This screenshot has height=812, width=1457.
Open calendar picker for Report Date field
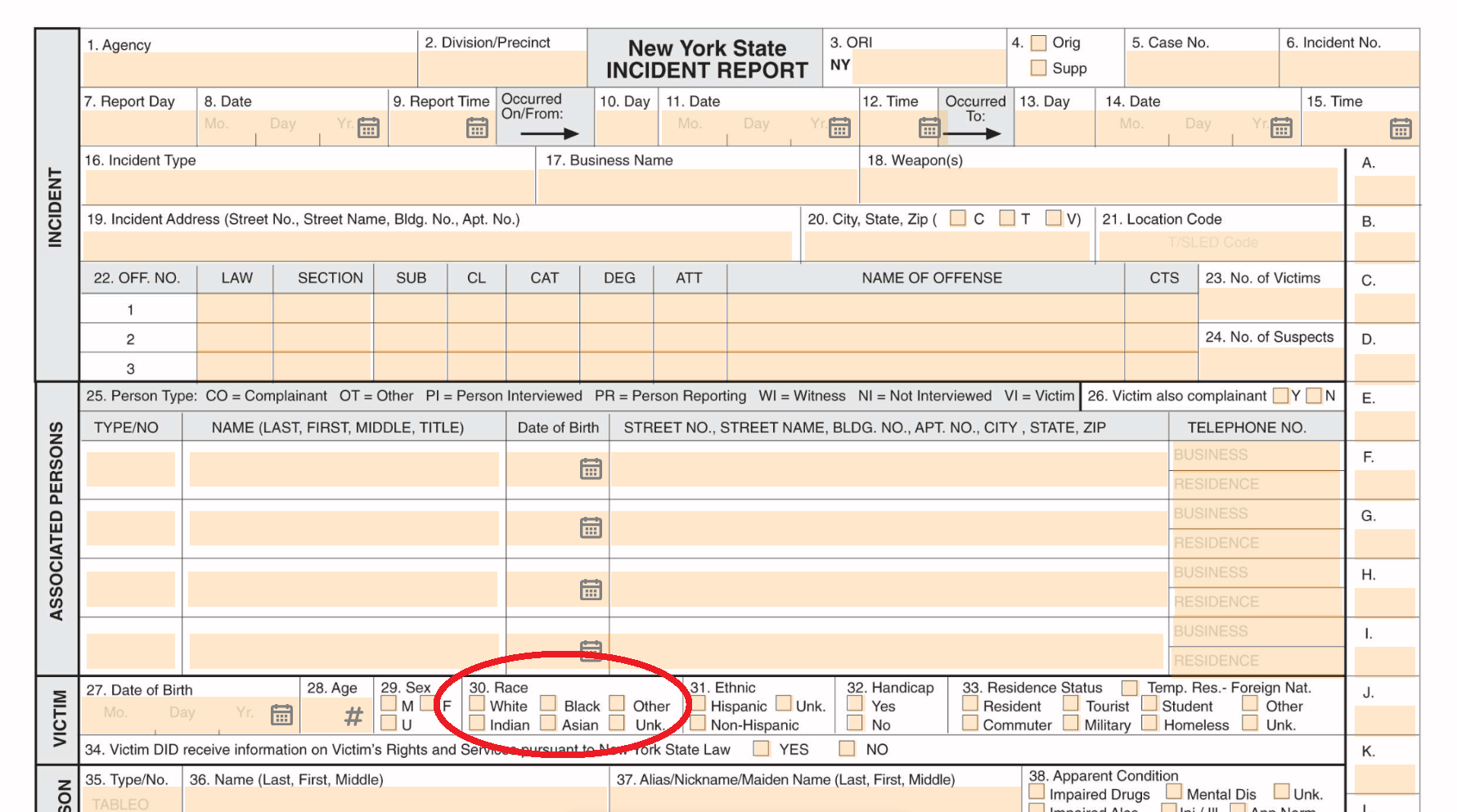coord(369,128)
